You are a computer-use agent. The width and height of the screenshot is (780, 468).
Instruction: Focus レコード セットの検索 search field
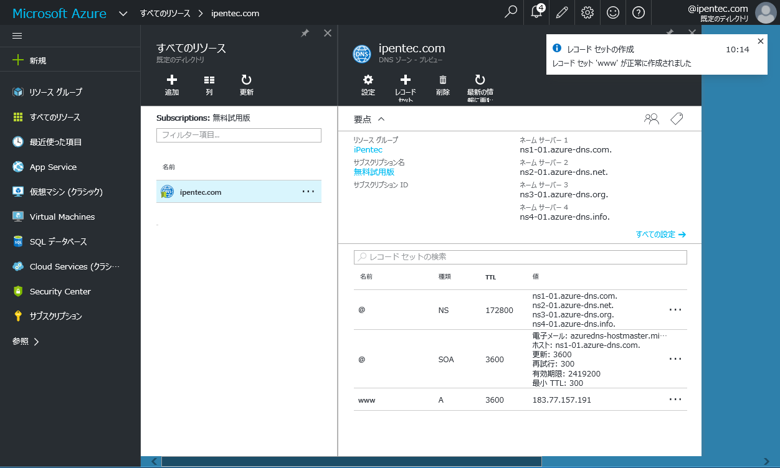[x=520, y=257]
